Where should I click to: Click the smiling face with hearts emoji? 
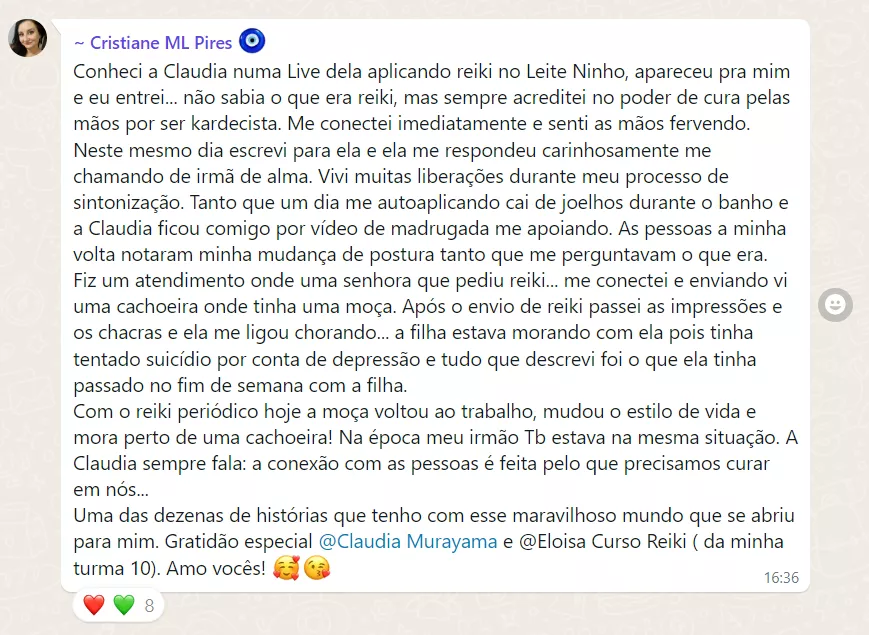coord(286,568)
